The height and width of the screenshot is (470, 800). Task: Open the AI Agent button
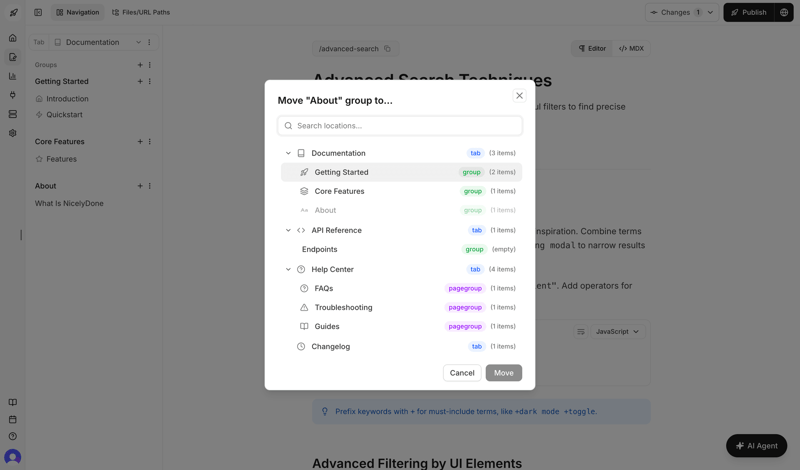pyautogui.click(x=757, y=446)
